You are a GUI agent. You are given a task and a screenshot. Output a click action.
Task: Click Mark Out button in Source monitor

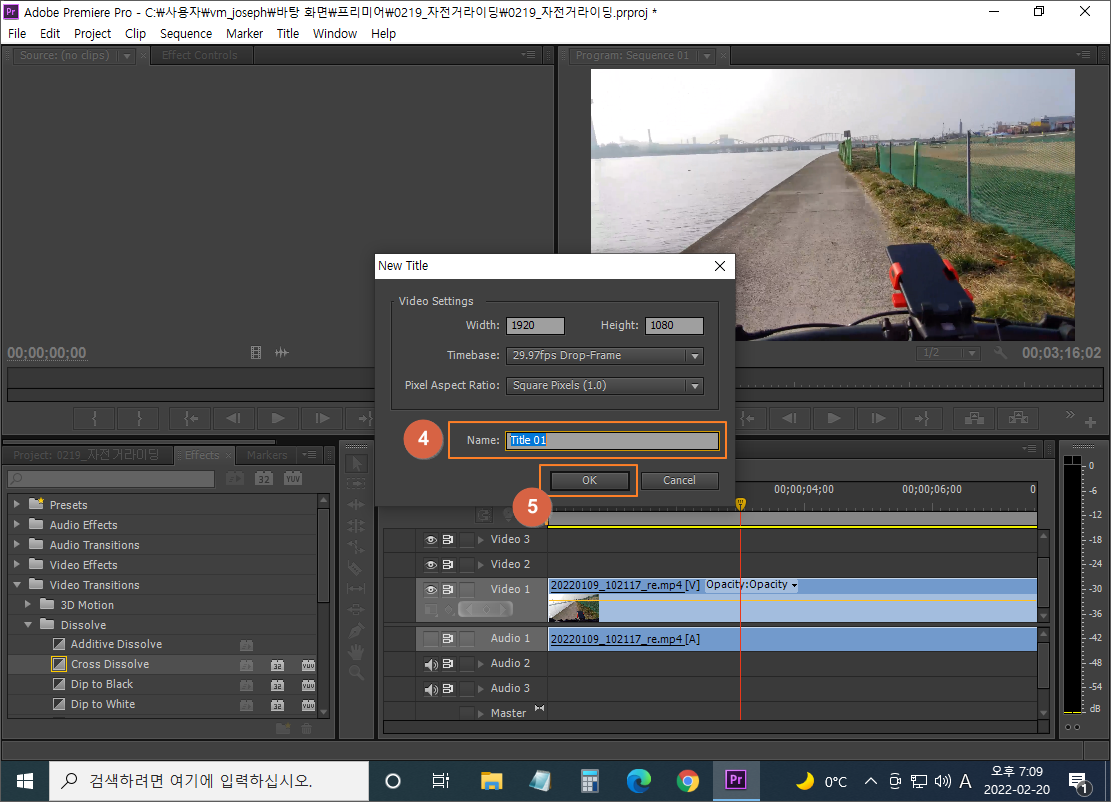click(x=139, y=418)
